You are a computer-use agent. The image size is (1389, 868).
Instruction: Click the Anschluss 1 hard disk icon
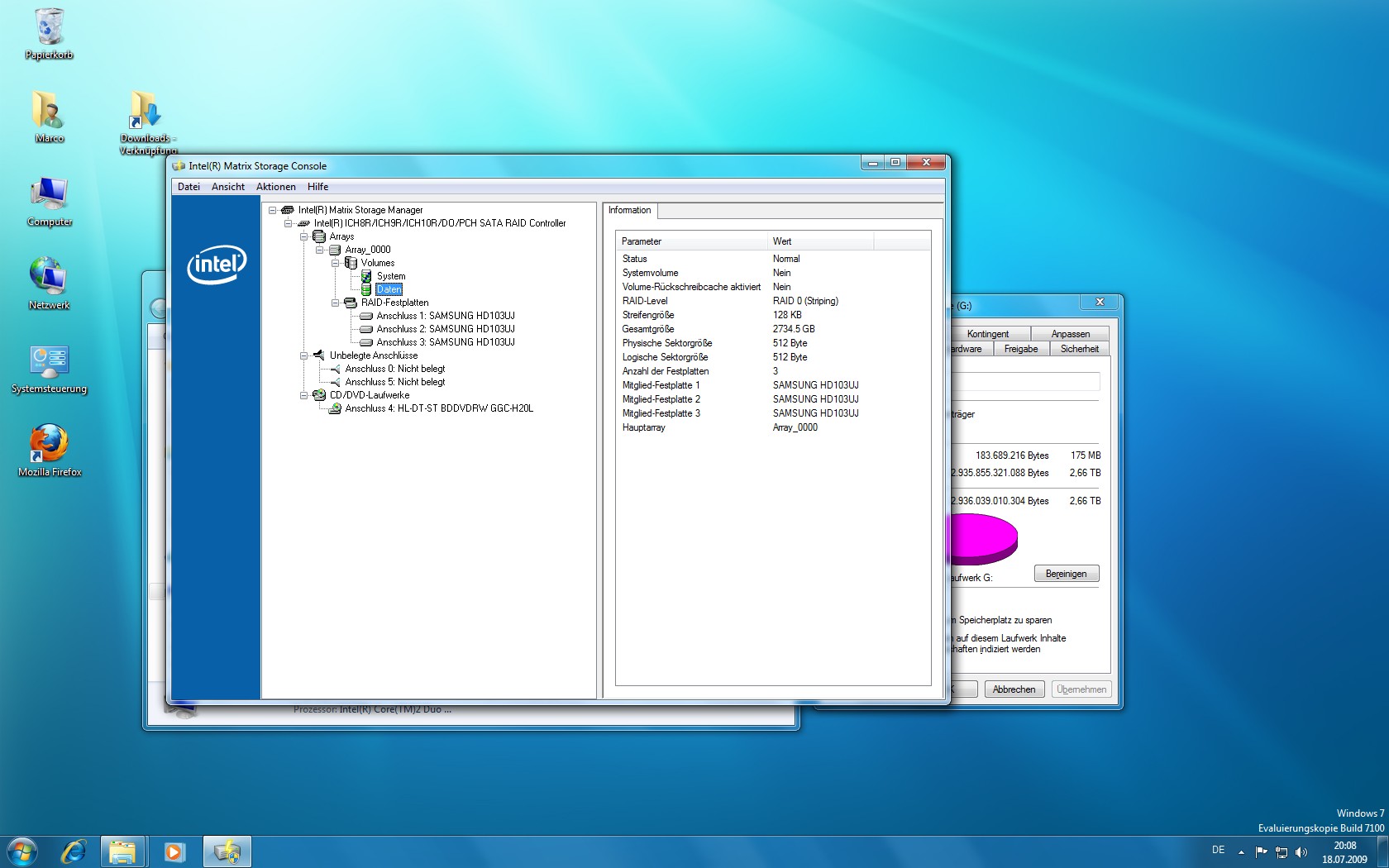coord(366,316)
